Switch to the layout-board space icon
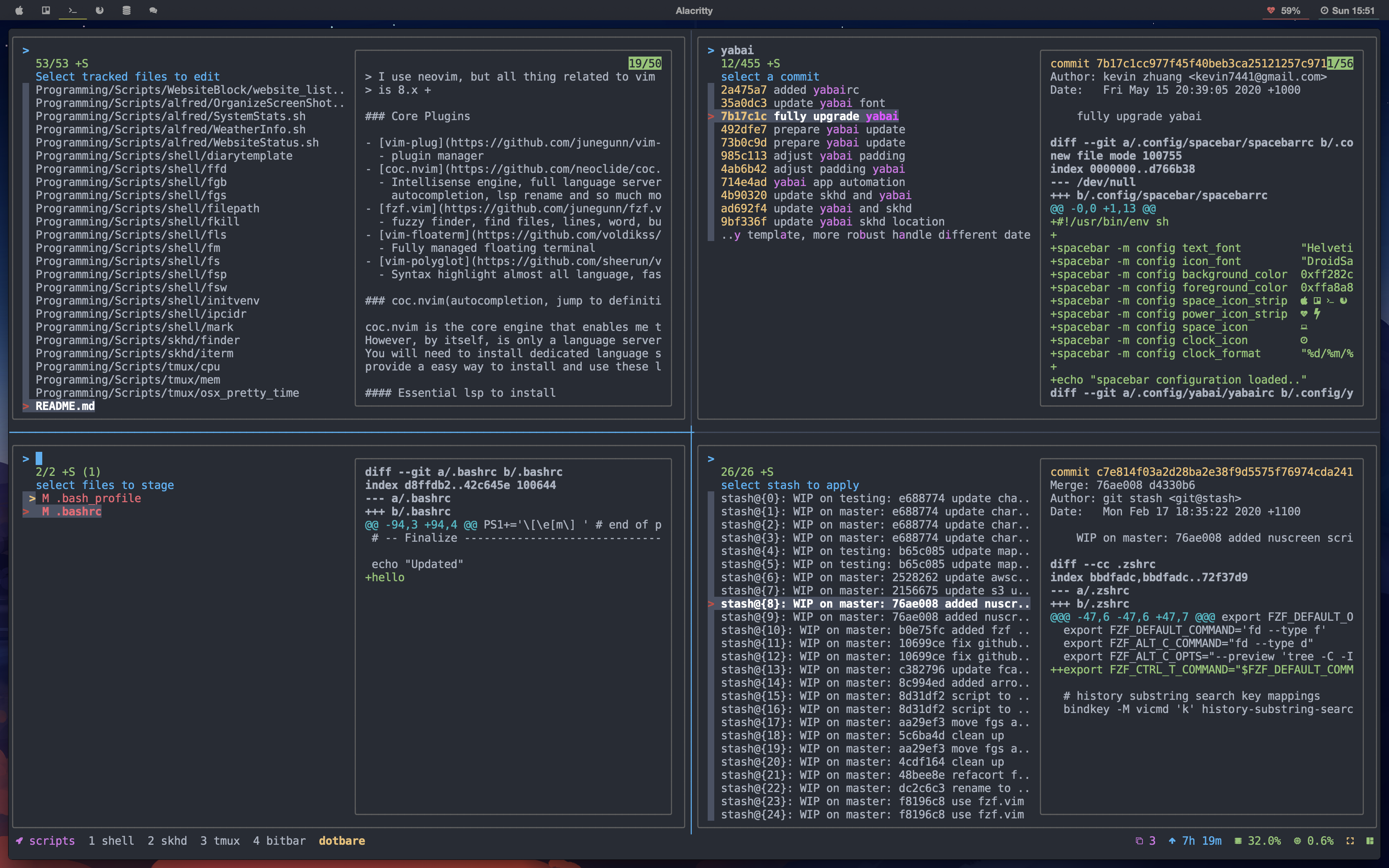Image resolution: width=1389 pixels, height=868 pixels. click(46, 10)
